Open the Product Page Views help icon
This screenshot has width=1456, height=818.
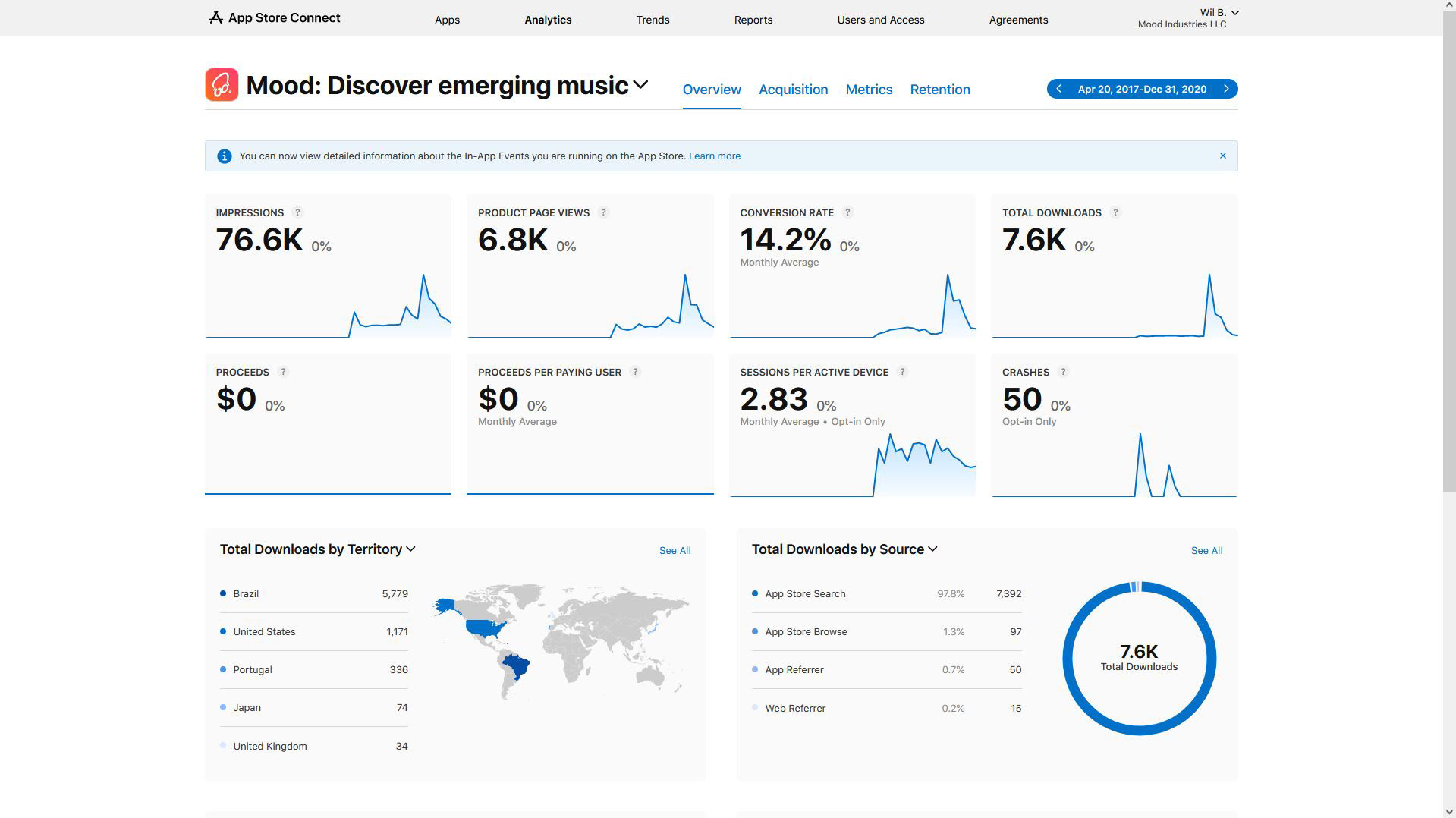(603, 212)
